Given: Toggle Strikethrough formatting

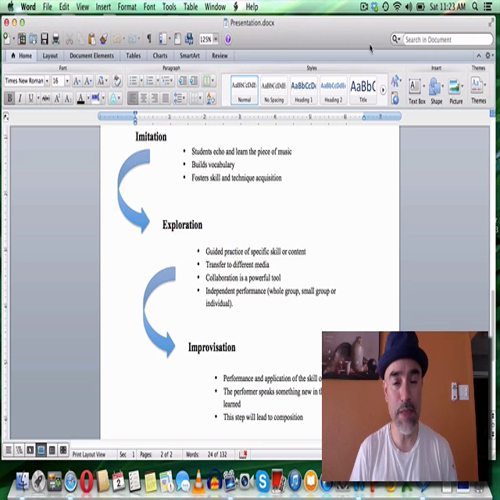Looking at the screenshot, I should [x=46, y=98].
